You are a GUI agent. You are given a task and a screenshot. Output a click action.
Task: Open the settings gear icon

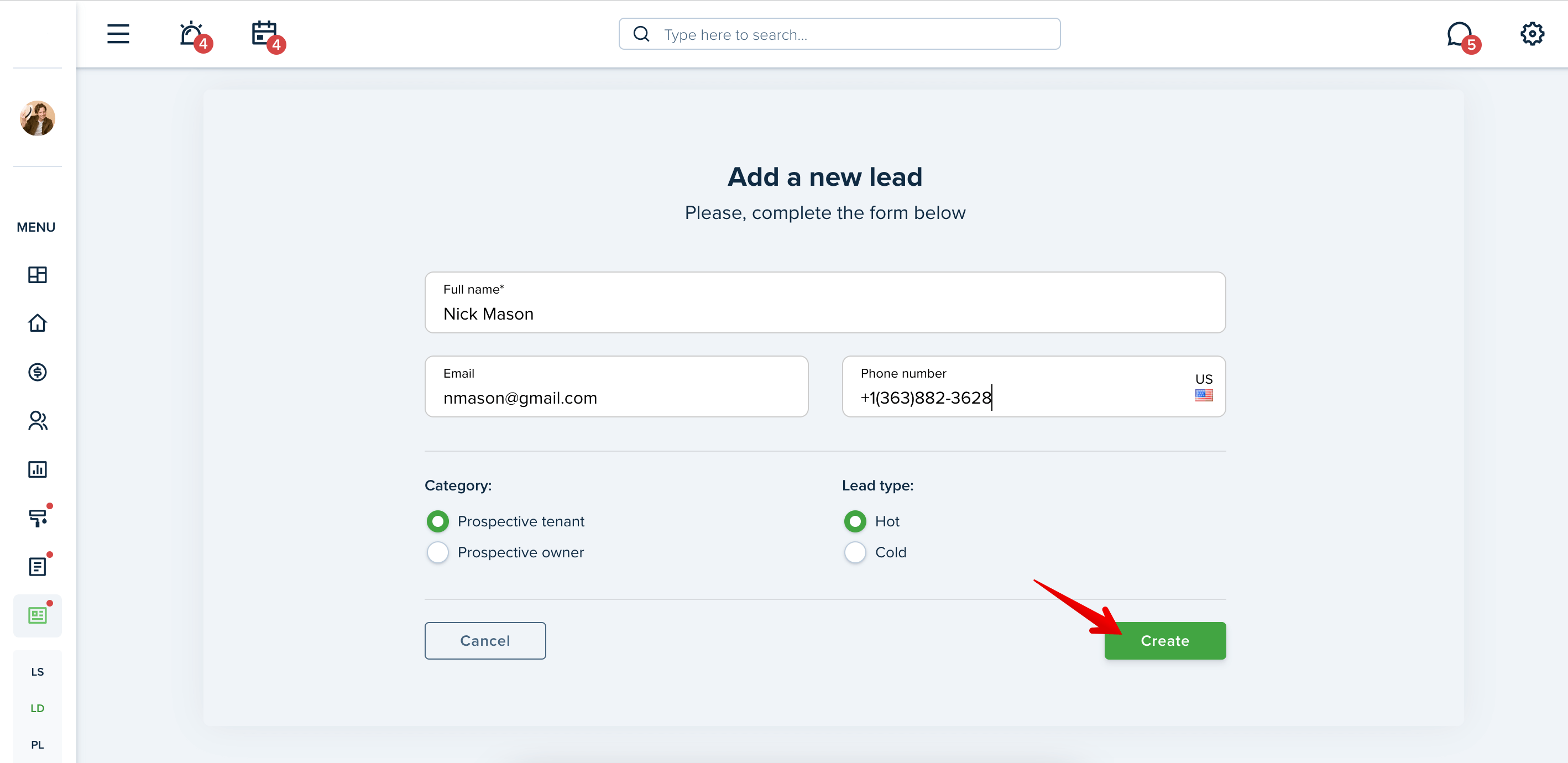tap(1532, 34)
